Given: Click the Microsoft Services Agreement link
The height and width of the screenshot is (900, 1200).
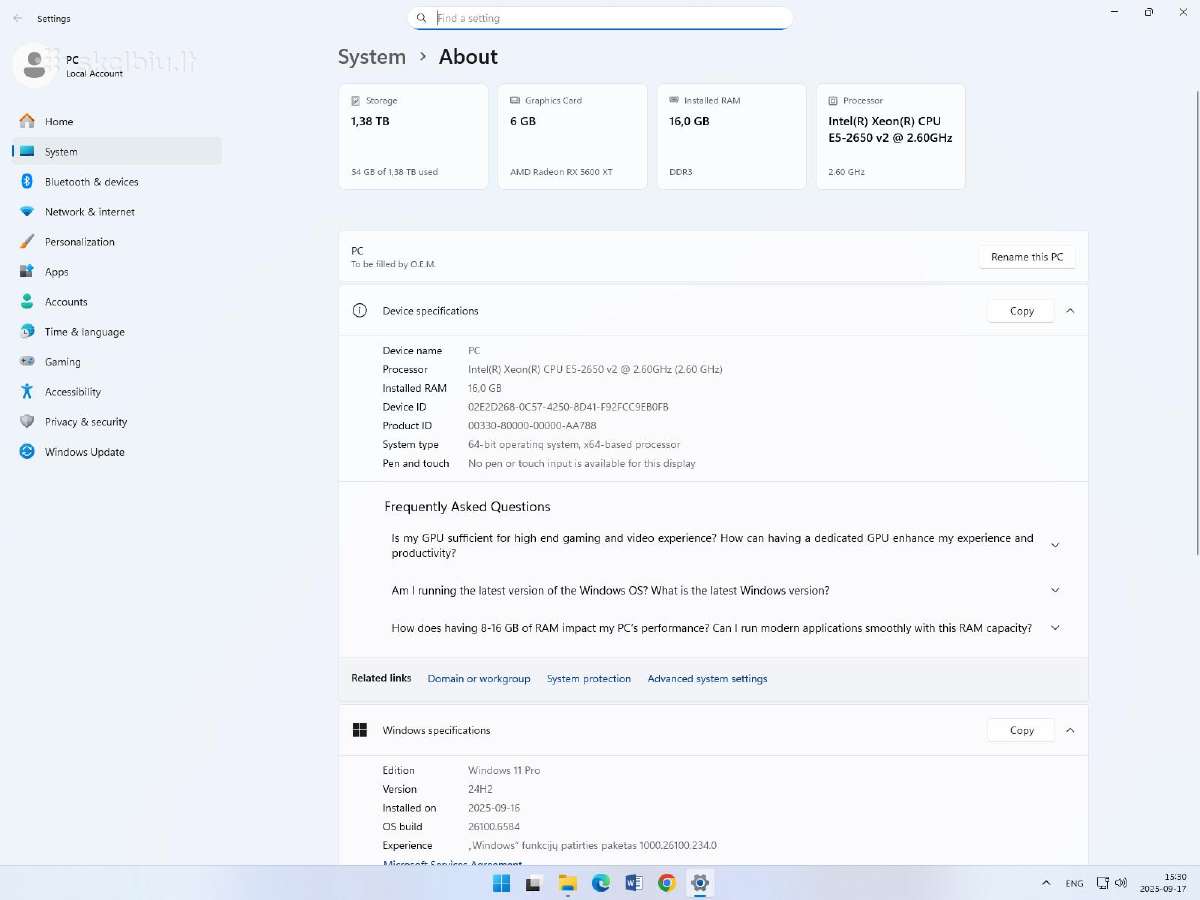Looking at the screenshot, I should [453, 863].
